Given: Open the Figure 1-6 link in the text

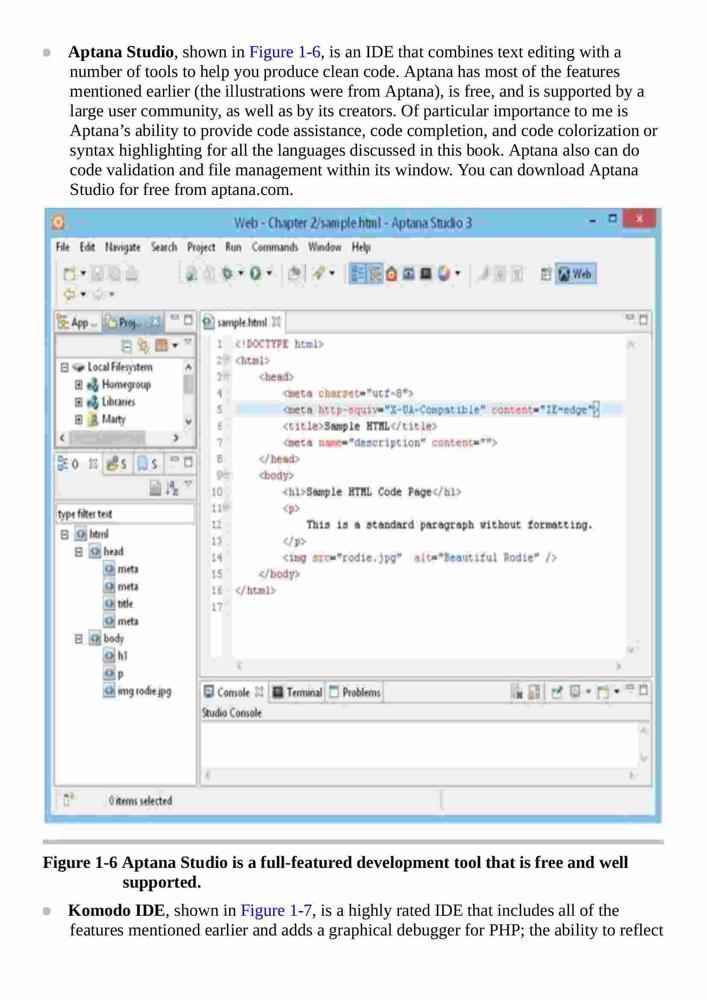Looking at the screenshot, I should click(285, 52).
